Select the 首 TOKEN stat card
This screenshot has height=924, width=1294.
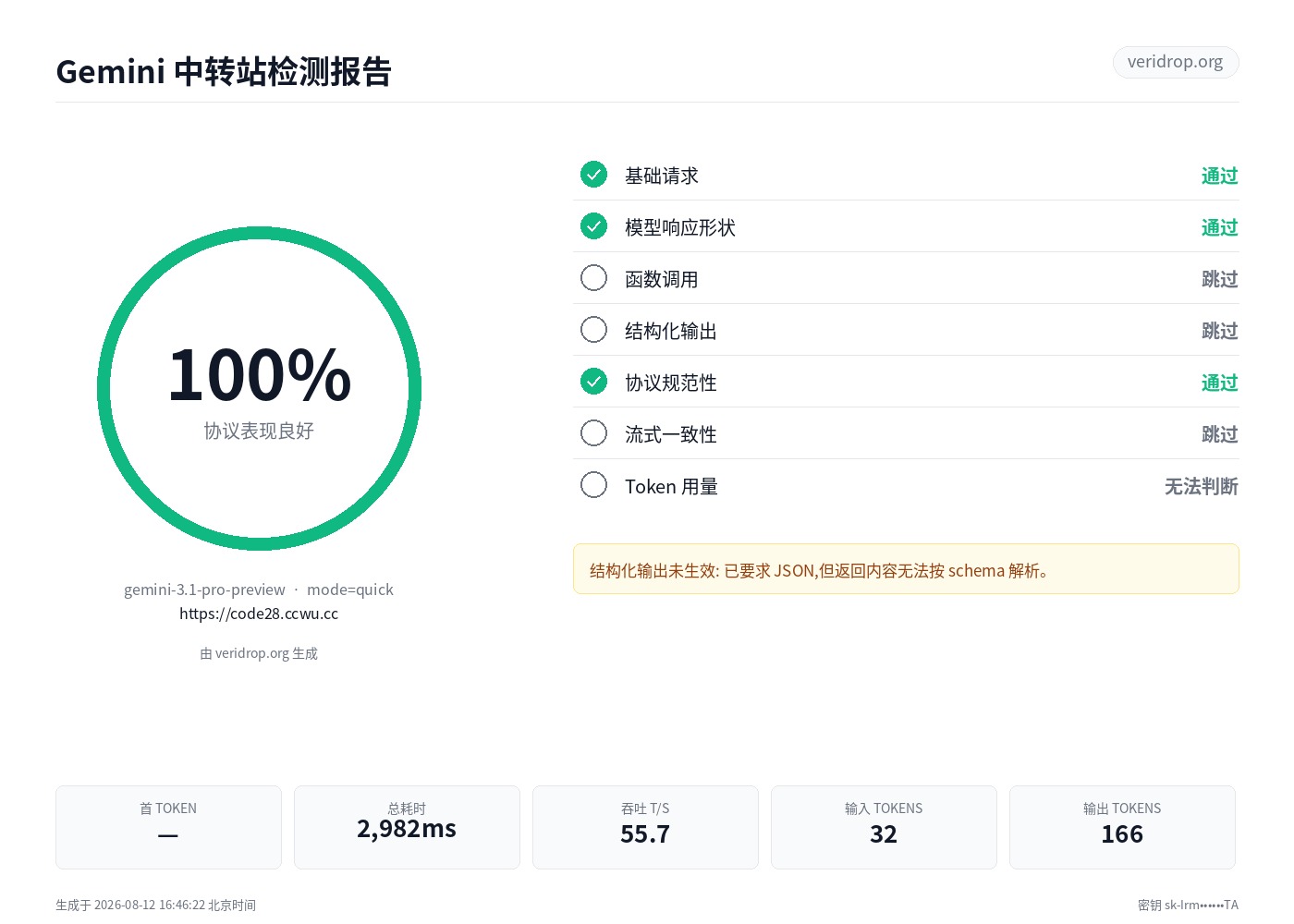pyautogui.click(x=168, y=827)
